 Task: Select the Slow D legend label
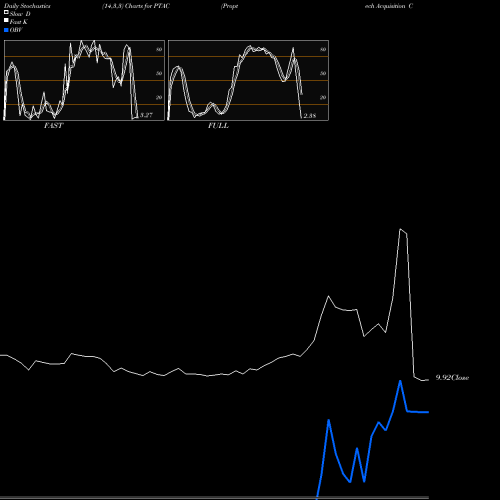[x=20, y=14]
